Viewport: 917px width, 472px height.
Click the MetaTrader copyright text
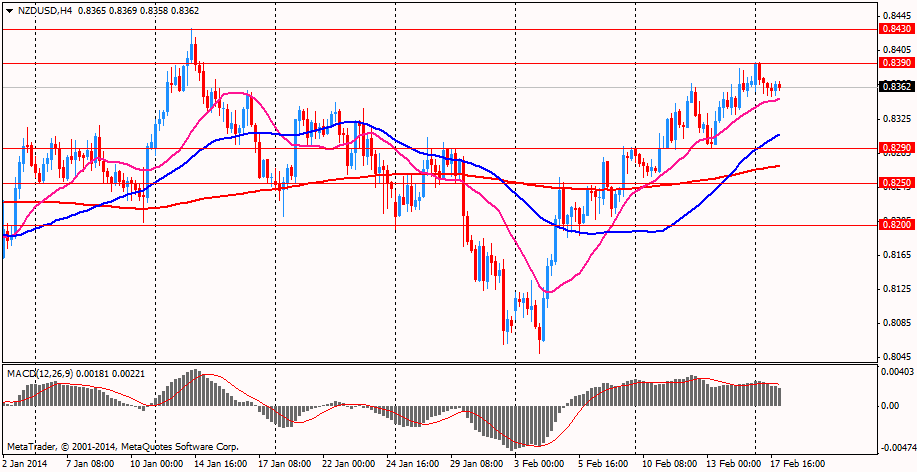point(123,446)
